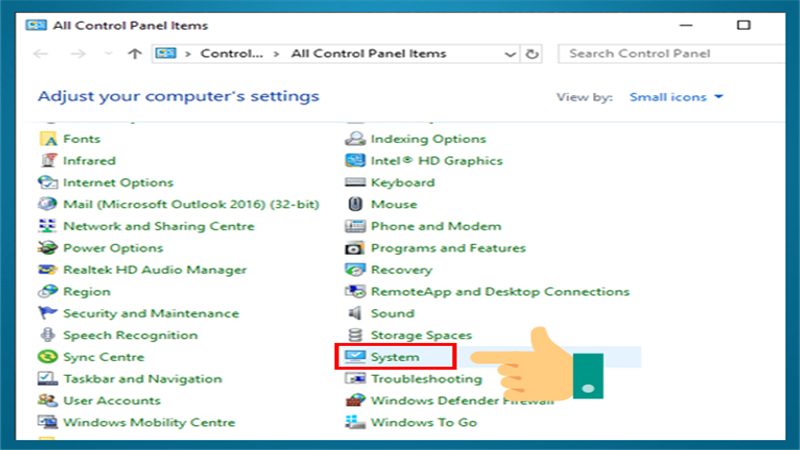
Task: Click the Internet Options globe icon
Action: pyautogui.click(x=48, y=183)
